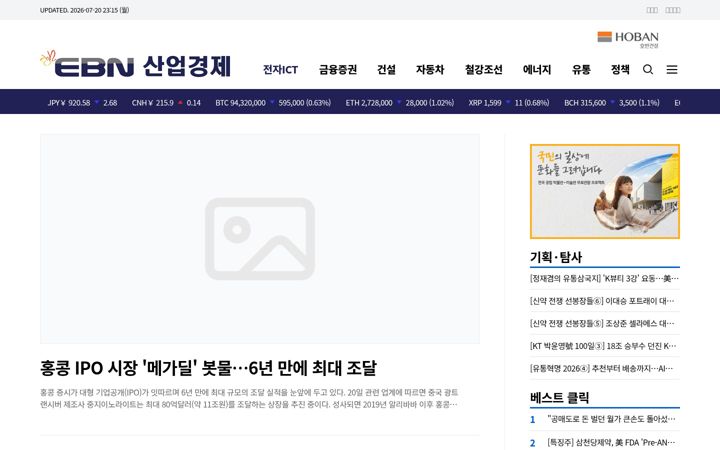Click the XRP 1,599 ticker item

[x=509, y=103]
